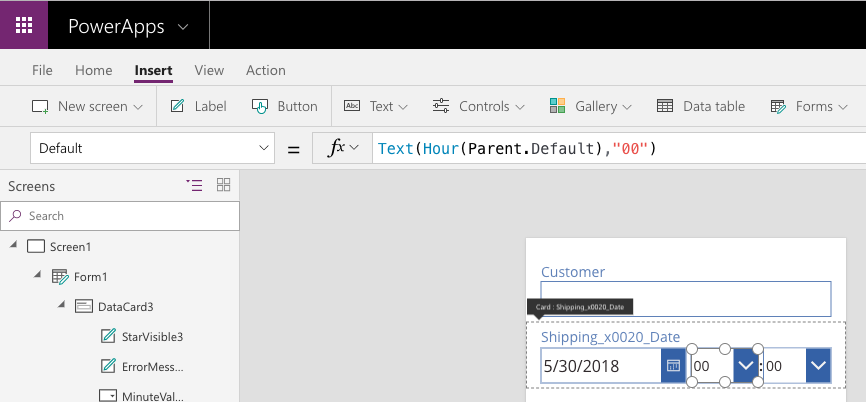Open the New screen menu
The image size is (866, 402).
click(87, 106)
